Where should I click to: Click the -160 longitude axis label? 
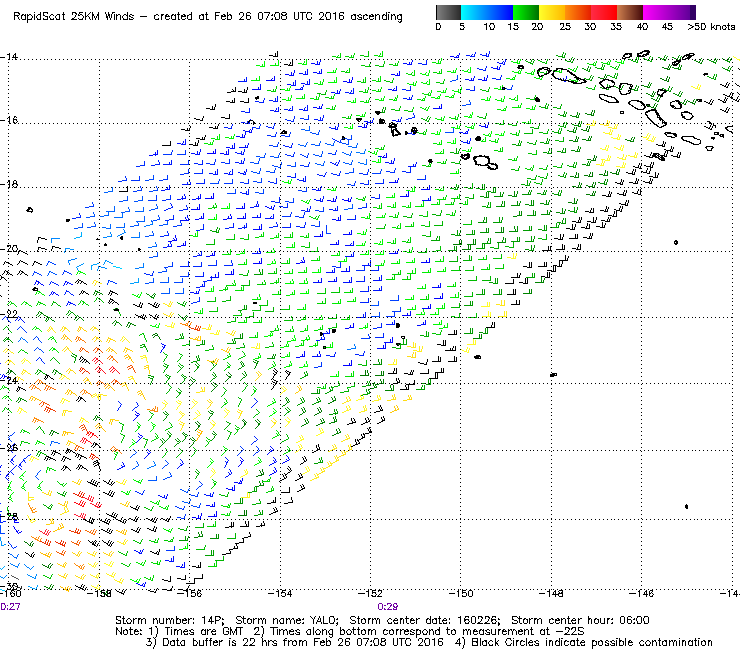click(x=11, y=593)
